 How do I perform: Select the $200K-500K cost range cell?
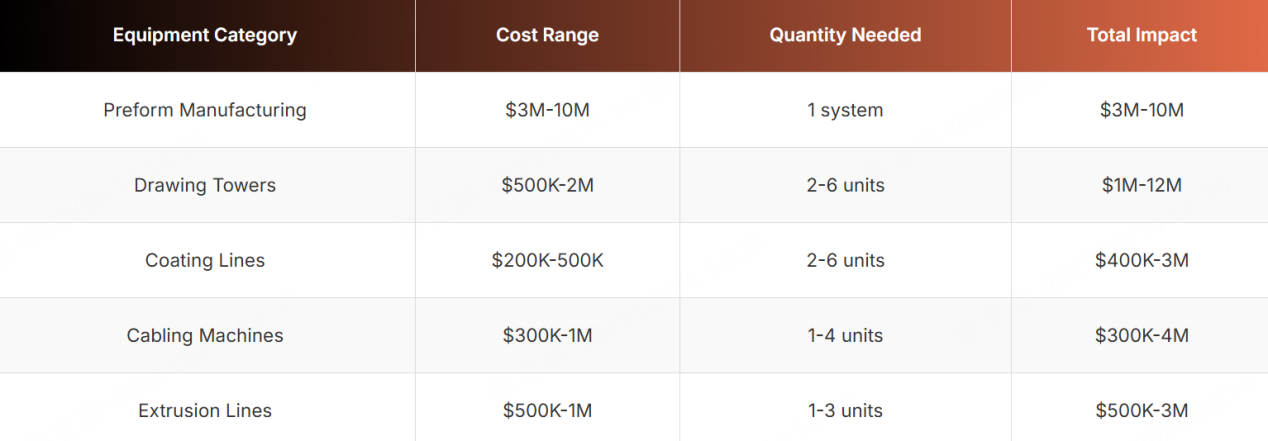tap(547, 260)
